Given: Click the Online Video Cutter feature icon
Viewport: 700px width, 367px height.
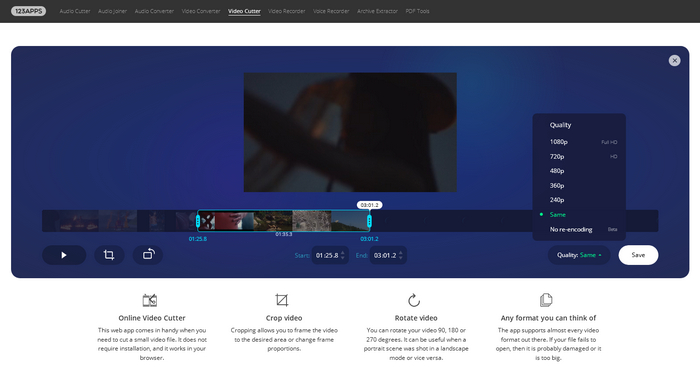Looking at the screenshot, I should 150,300.
